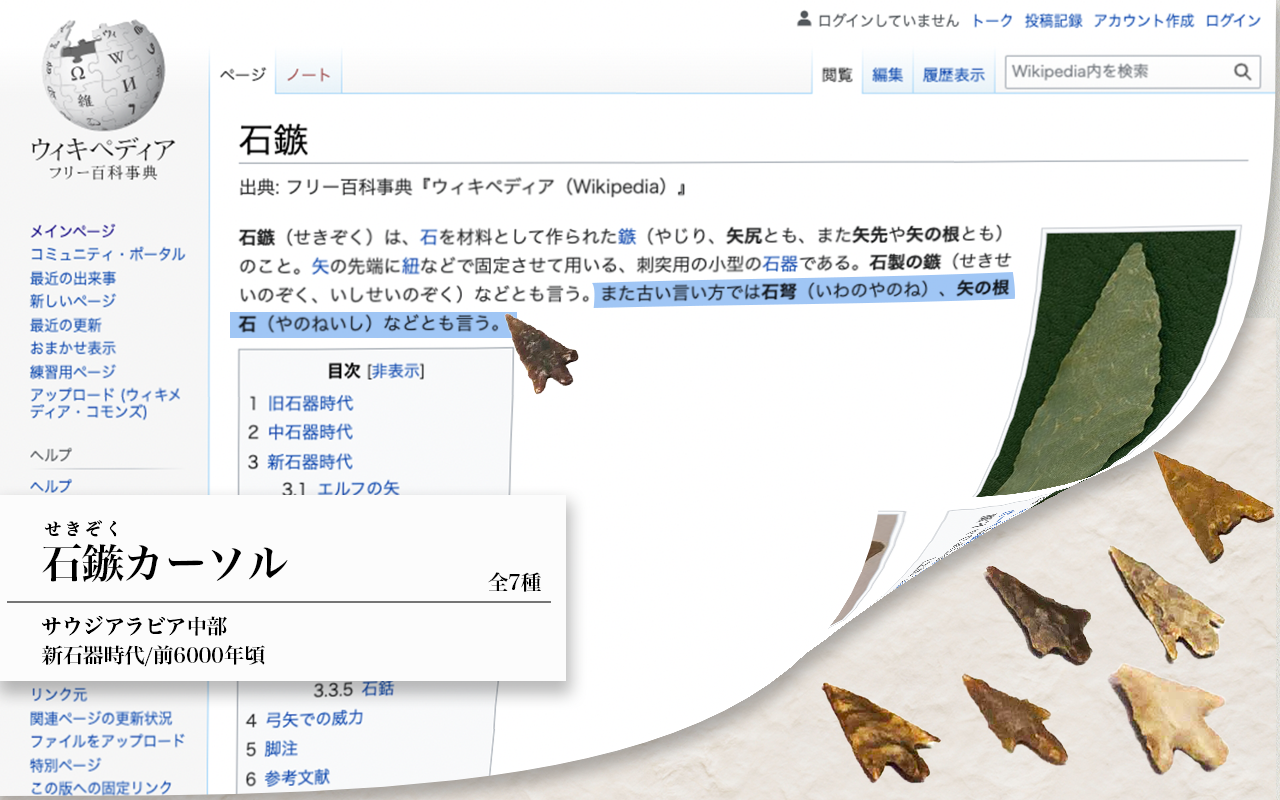Jump to 新石器時代 section in contents
The height and width of the screenshot is (800, 1280).
[x=312, y=461]
